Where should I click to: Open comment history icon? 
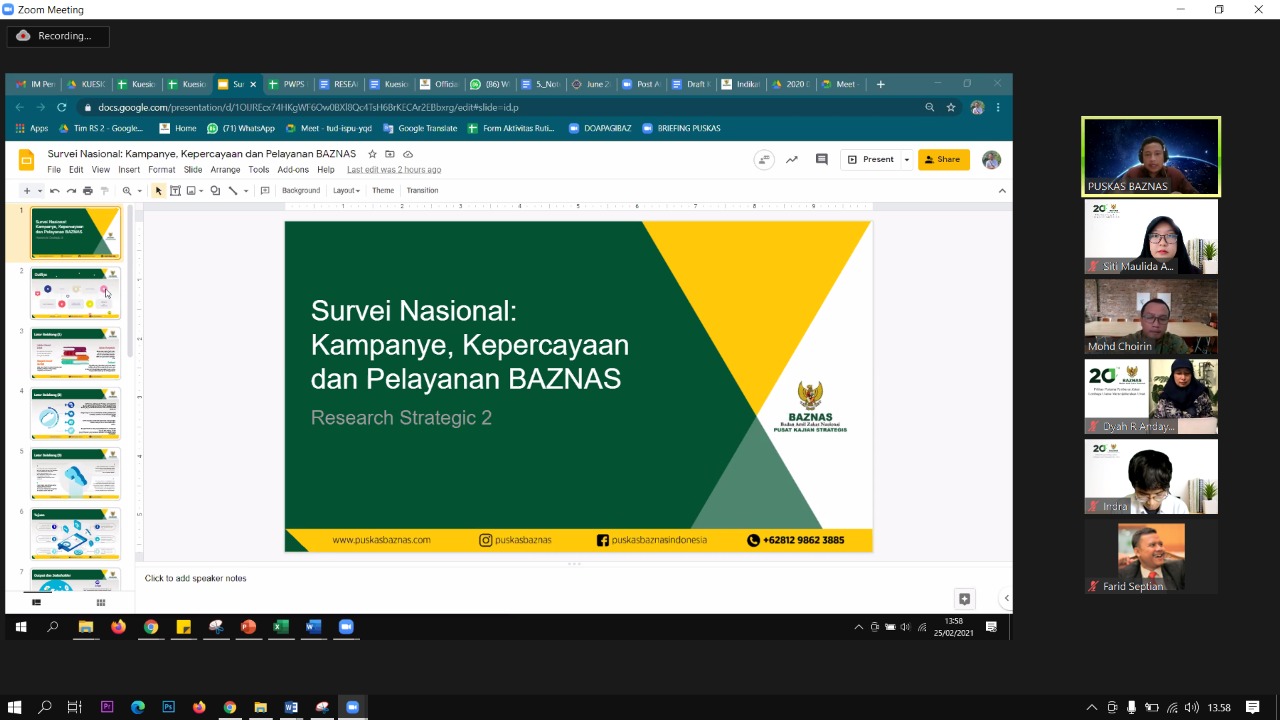(x=822, y=159)
